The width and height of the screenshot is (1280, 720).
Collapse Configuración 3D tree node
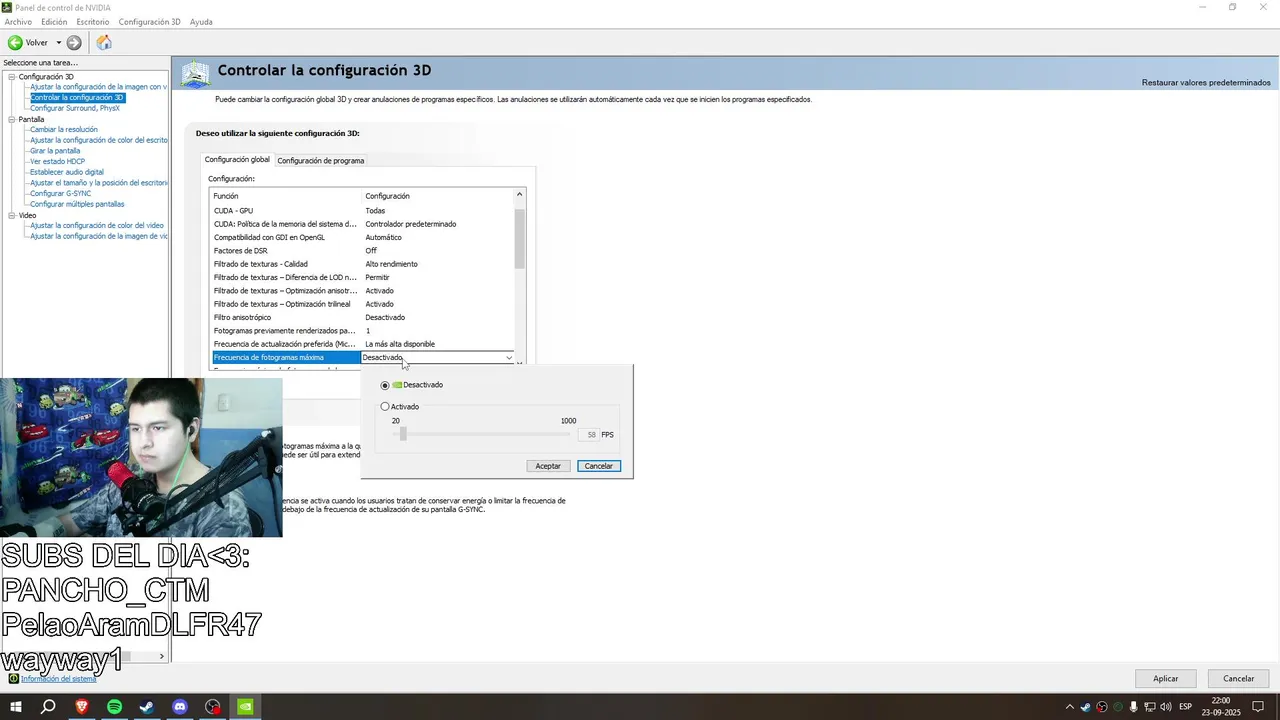click(12, 77)
